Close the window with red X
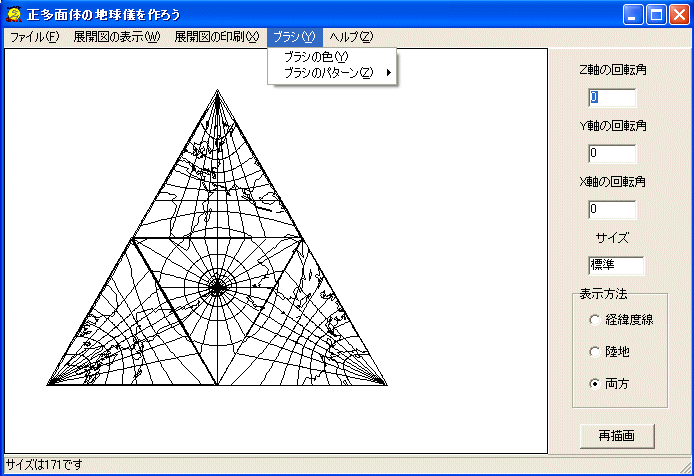 [x=679, y=15]
